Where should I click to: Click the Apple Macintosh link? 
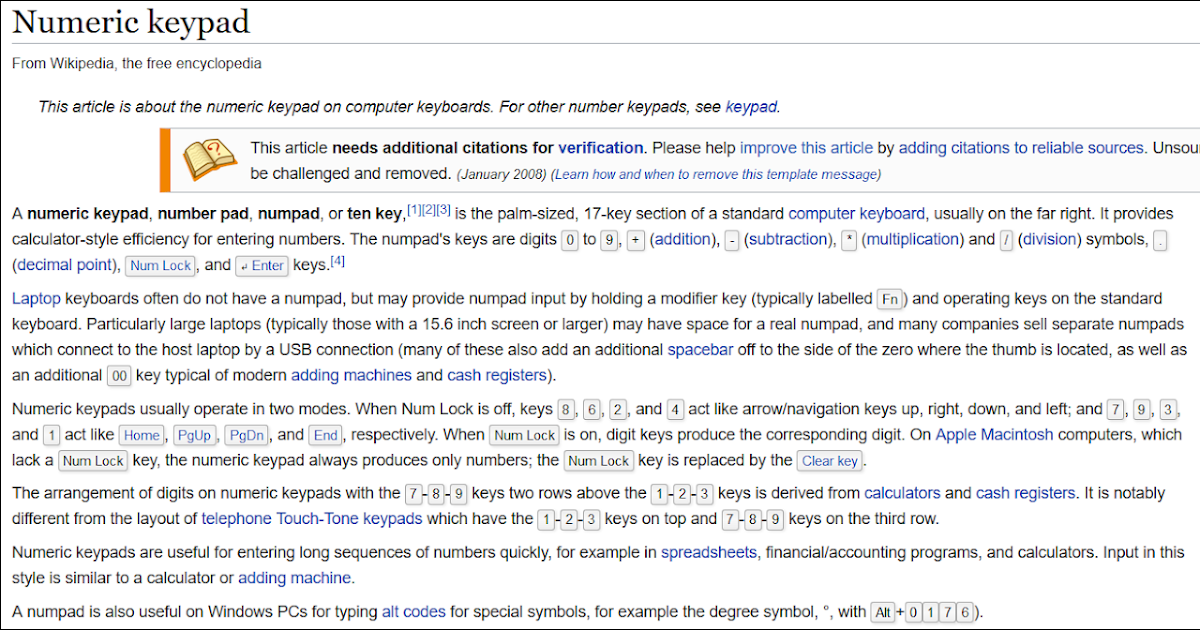click(994, 434)
